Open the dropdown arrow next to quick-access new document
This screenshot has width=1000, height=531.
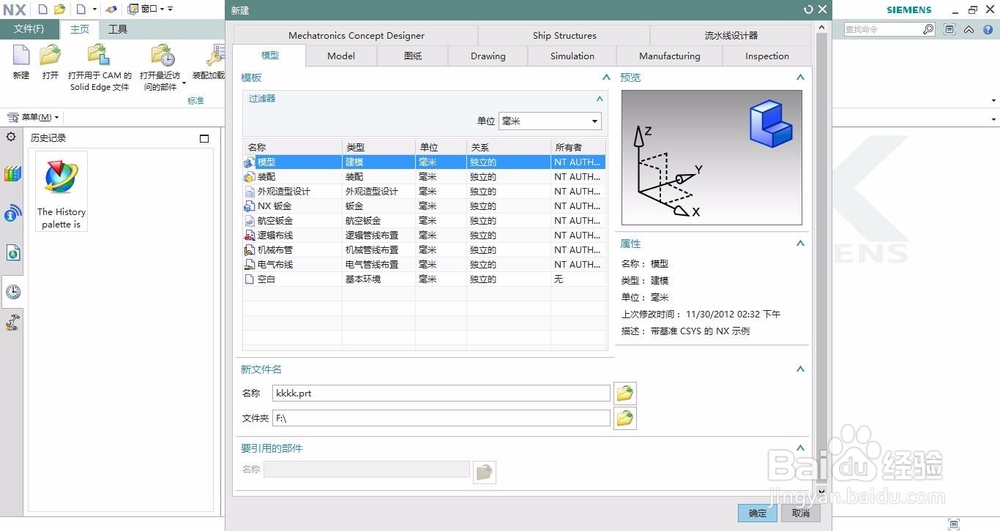[x=95, y=9]
